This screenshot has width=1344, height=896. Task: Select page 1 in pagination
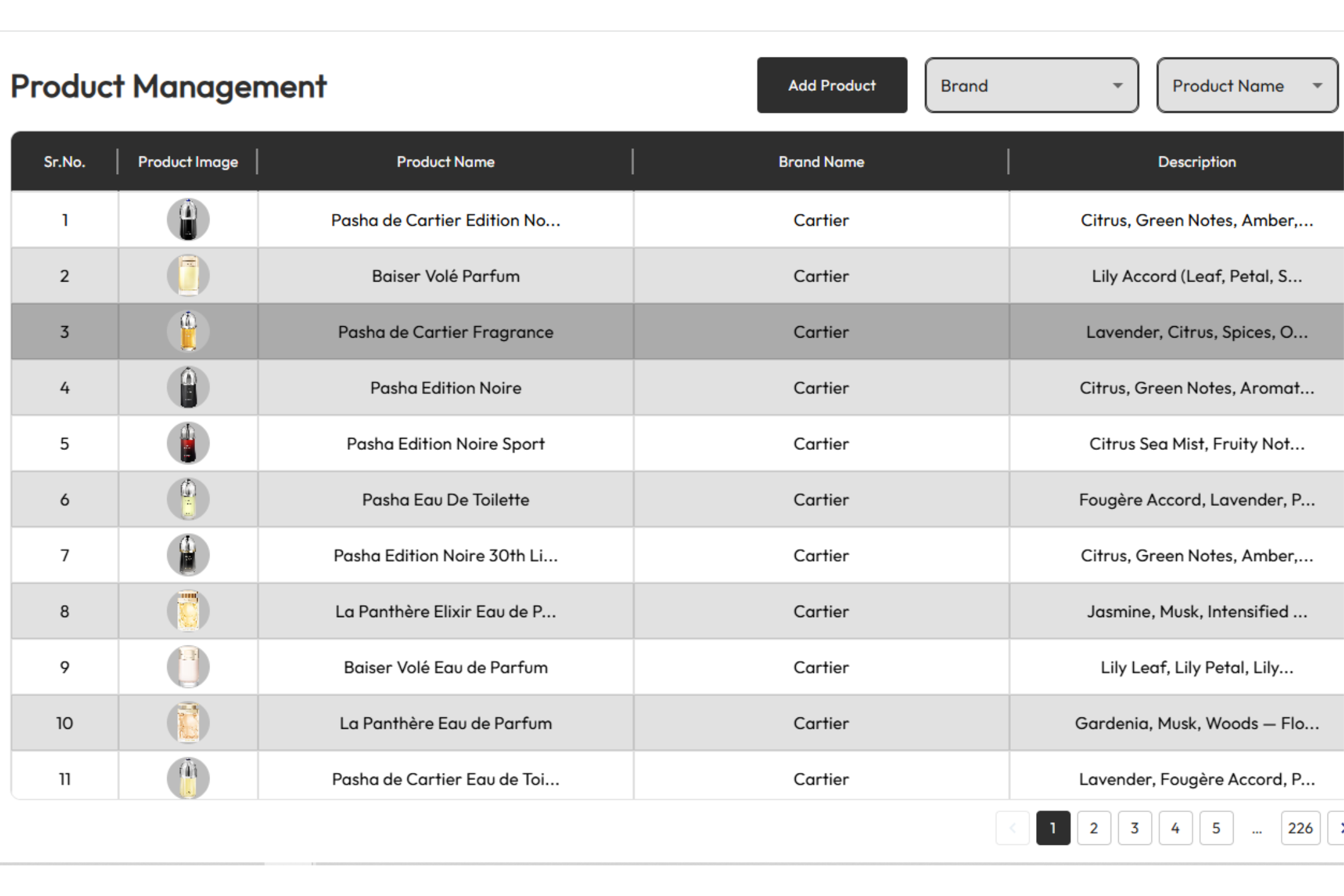point(1053,828)
